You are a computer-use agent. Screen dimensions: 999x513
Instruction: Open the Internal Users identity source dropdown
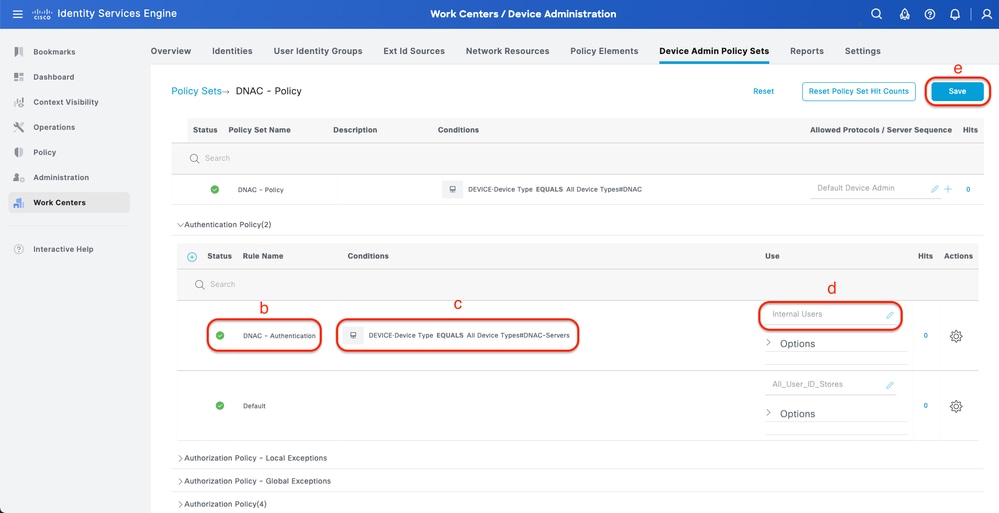tap(830, 315)
